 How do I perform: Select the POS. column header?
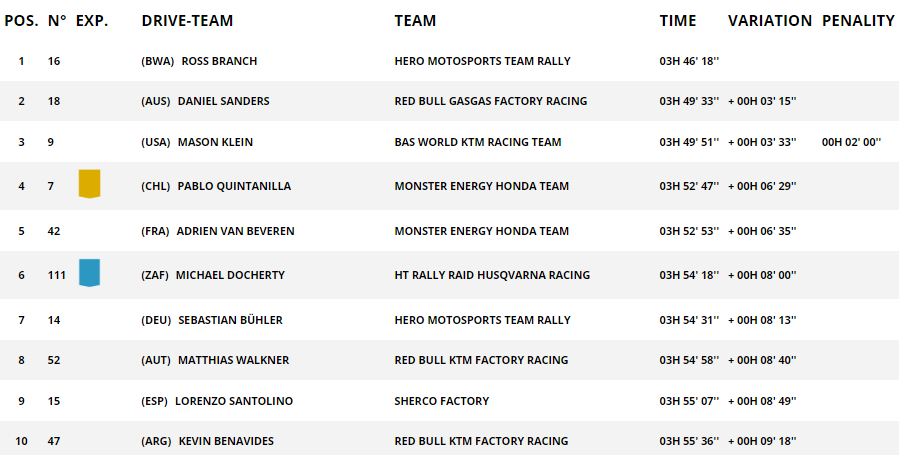(21, 21)
